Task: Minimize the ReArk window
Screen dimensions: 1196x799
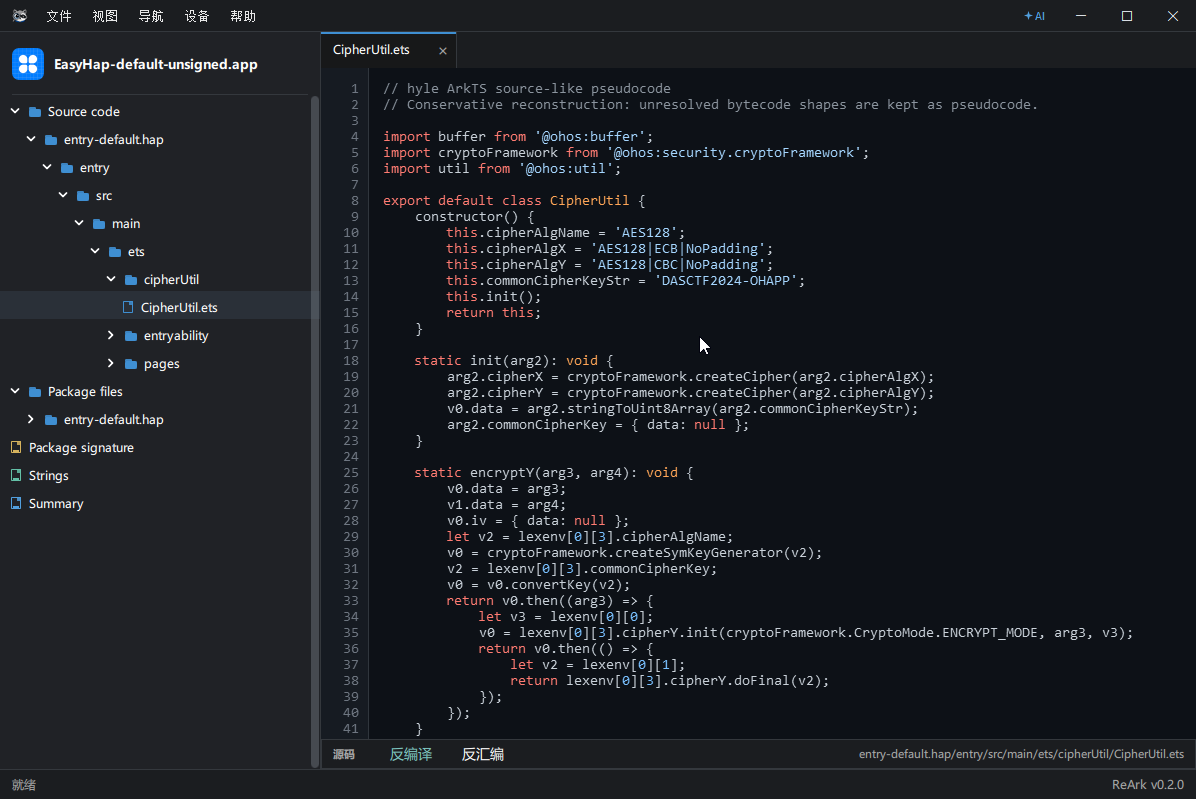Action: click(x=1081, y=16)
